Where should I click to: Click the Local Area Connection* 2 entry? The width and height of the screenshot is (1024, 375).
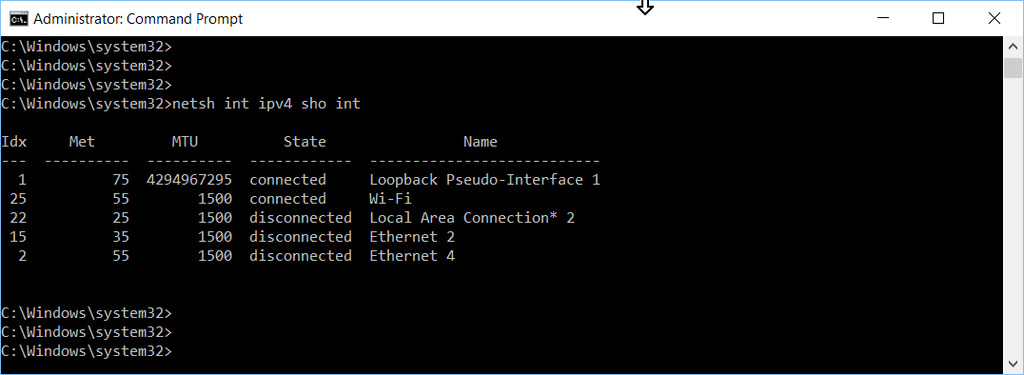tap(472, 218)
